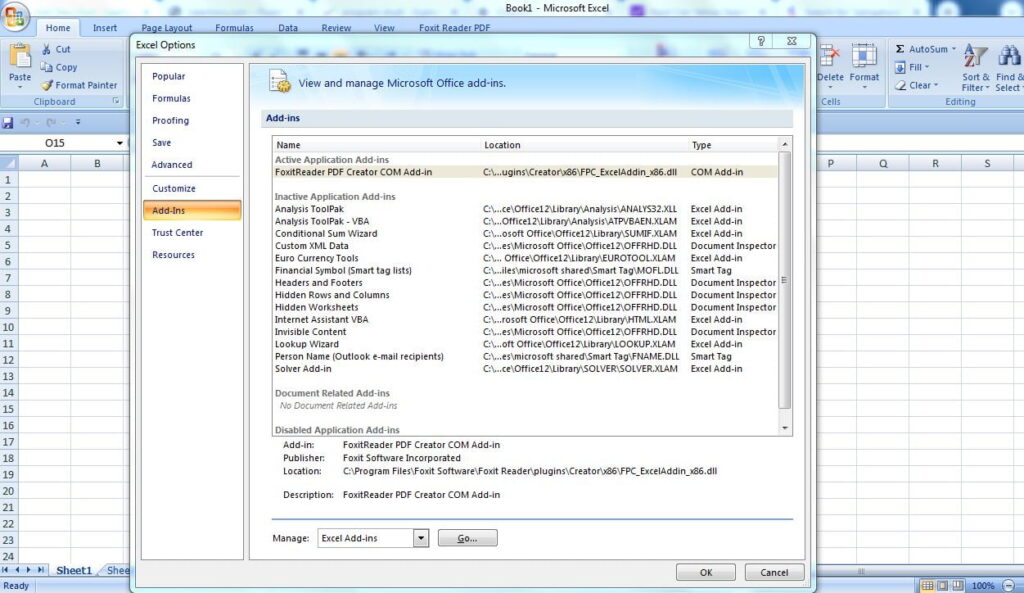
Task: Select Proofing in Excel Options sidebar
Action: (192, 121)
